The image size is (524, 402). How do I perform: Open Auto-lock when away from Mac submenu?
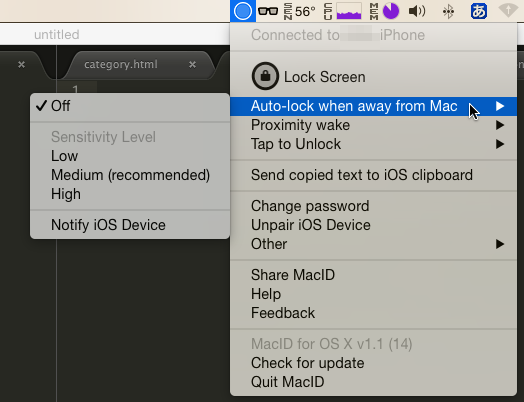point(373,106)
